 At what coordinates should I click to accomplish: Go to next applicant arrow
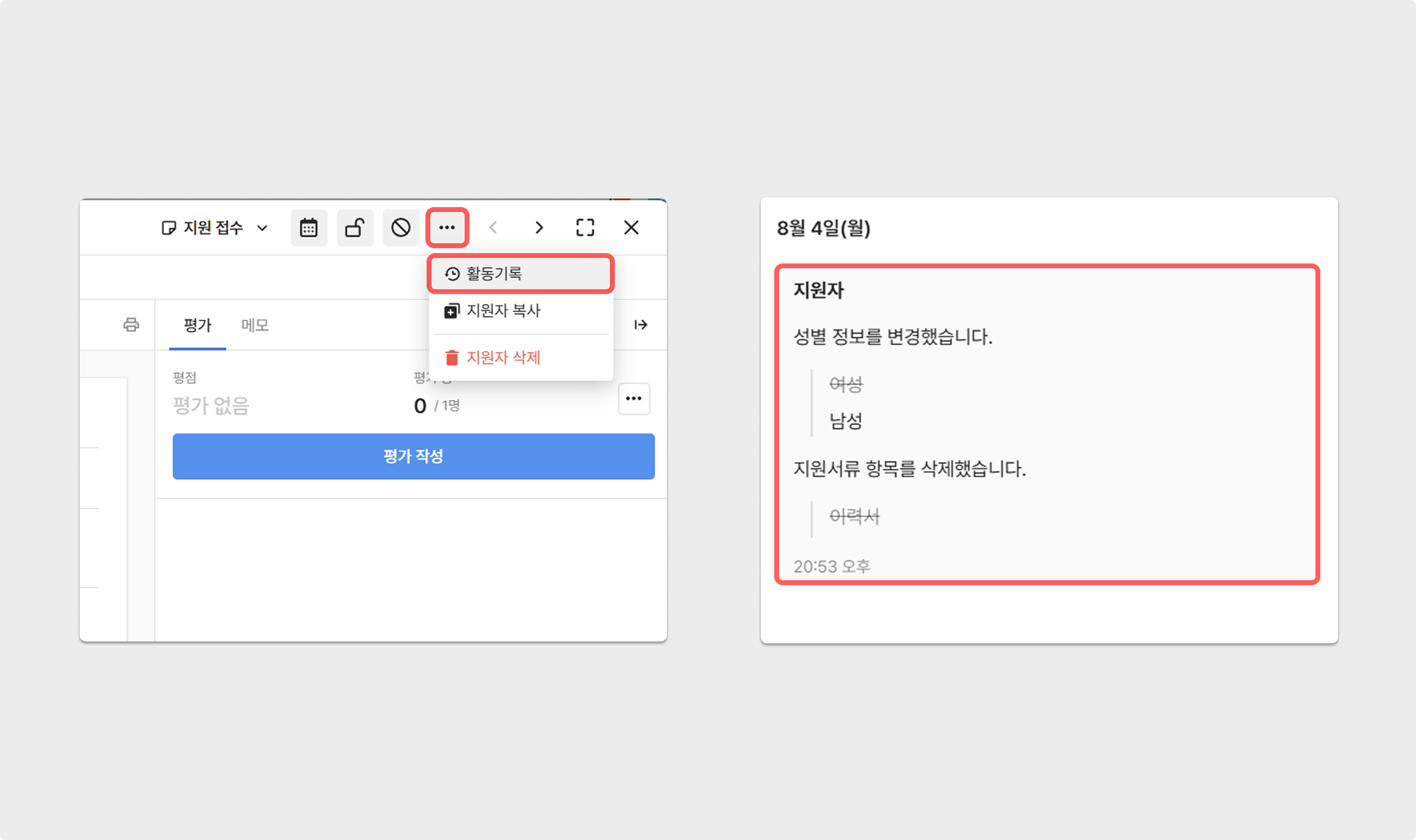[539, 228]
